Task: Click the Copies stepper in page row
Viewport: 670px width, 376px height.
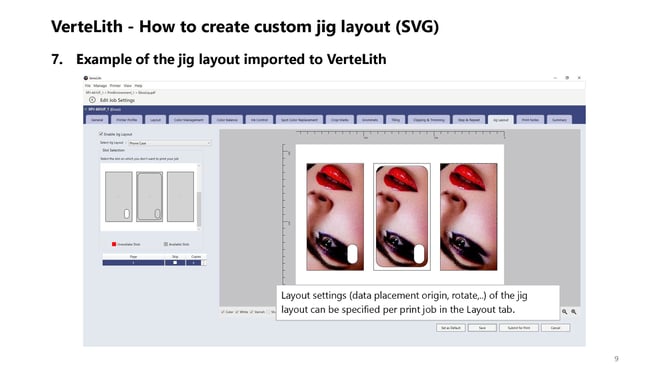Action: click(204, 263)
